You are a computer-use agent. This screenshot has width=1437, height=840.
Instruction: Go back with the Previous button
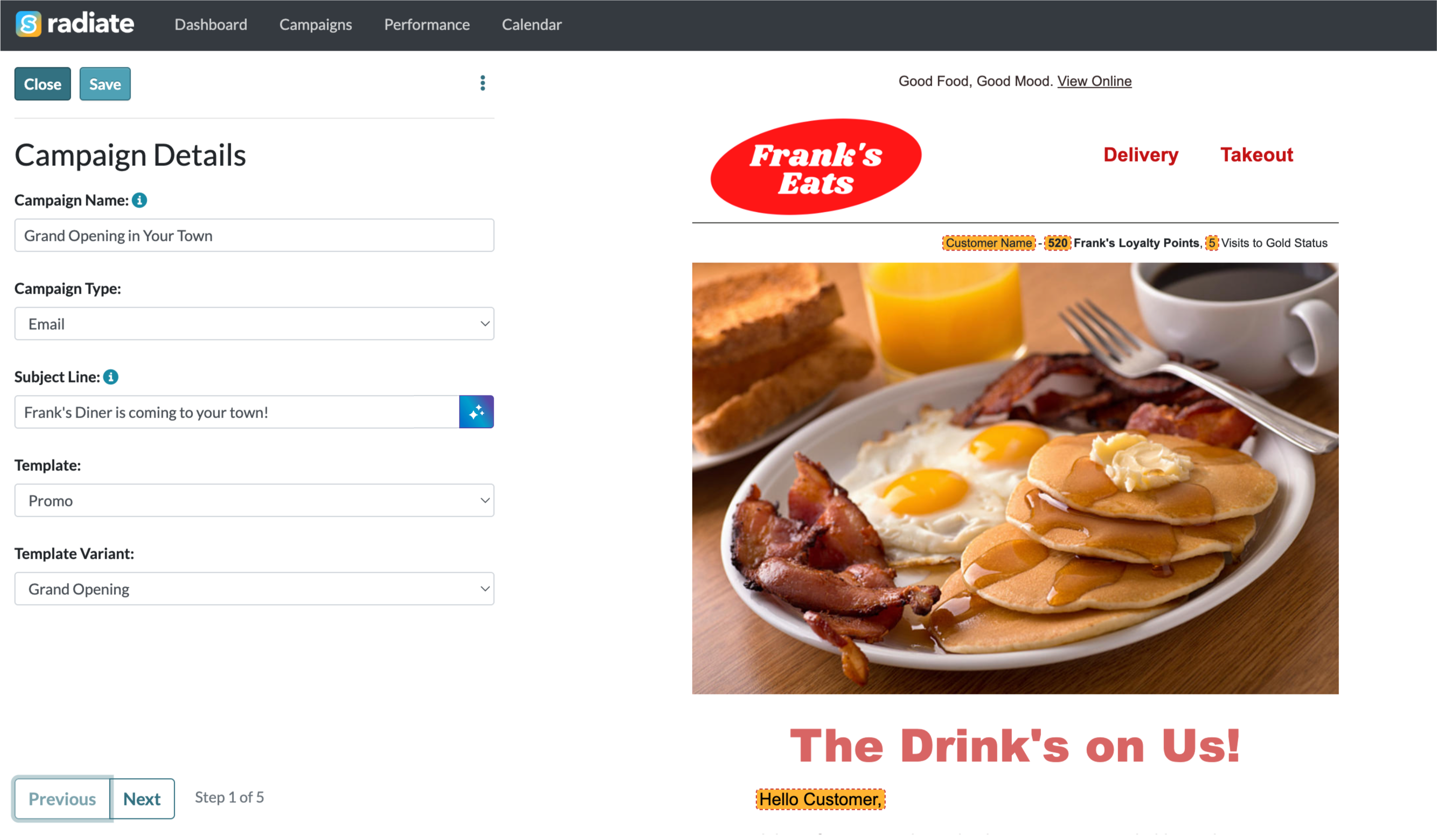coord(62,799)
